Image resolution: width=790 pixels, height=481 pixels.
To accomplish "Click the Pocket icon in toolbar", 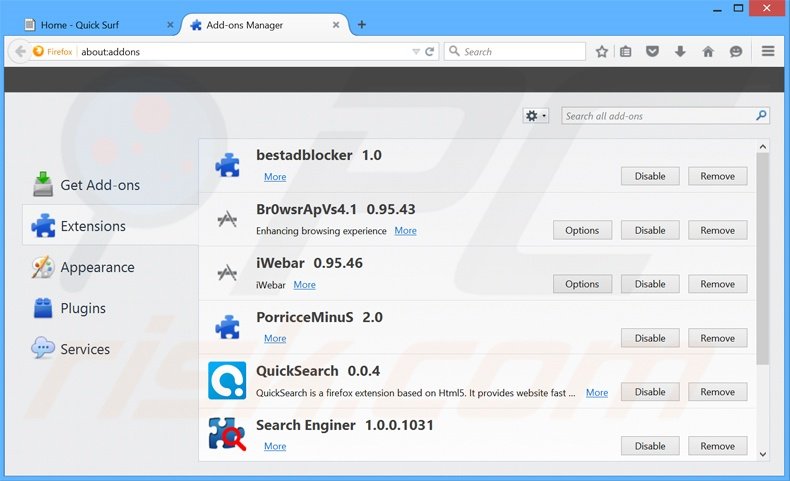I will pos(653,51).
